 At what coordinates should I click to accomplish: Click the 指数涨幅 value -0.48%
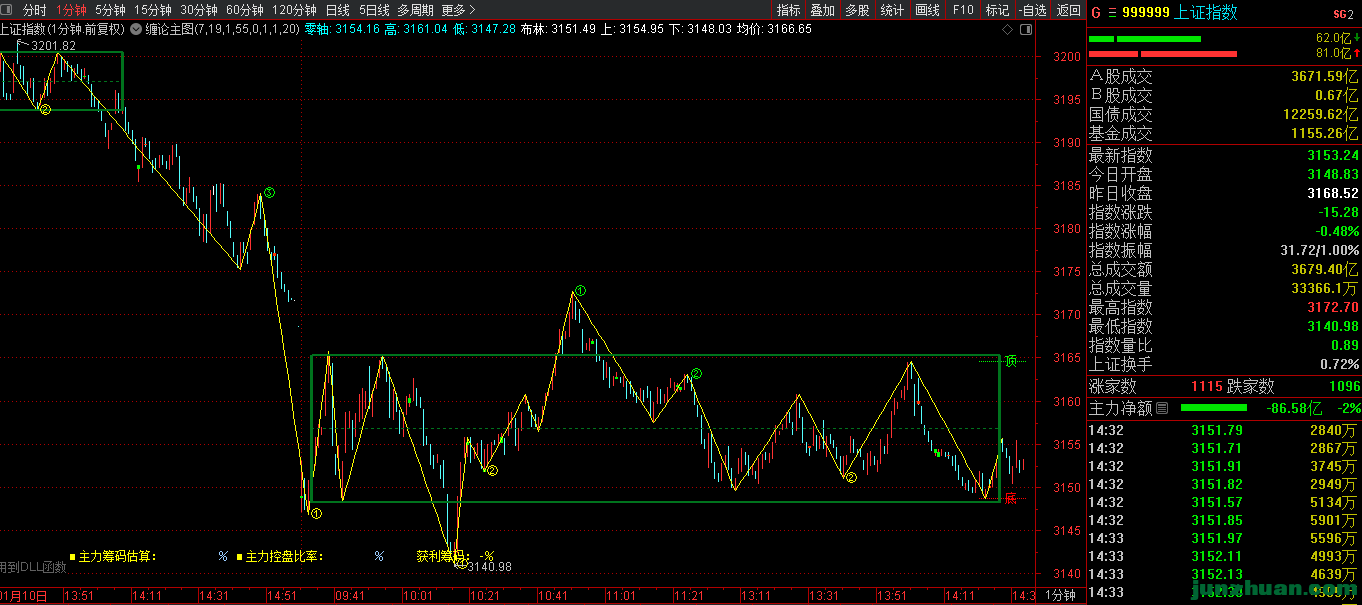(1336, 231)
